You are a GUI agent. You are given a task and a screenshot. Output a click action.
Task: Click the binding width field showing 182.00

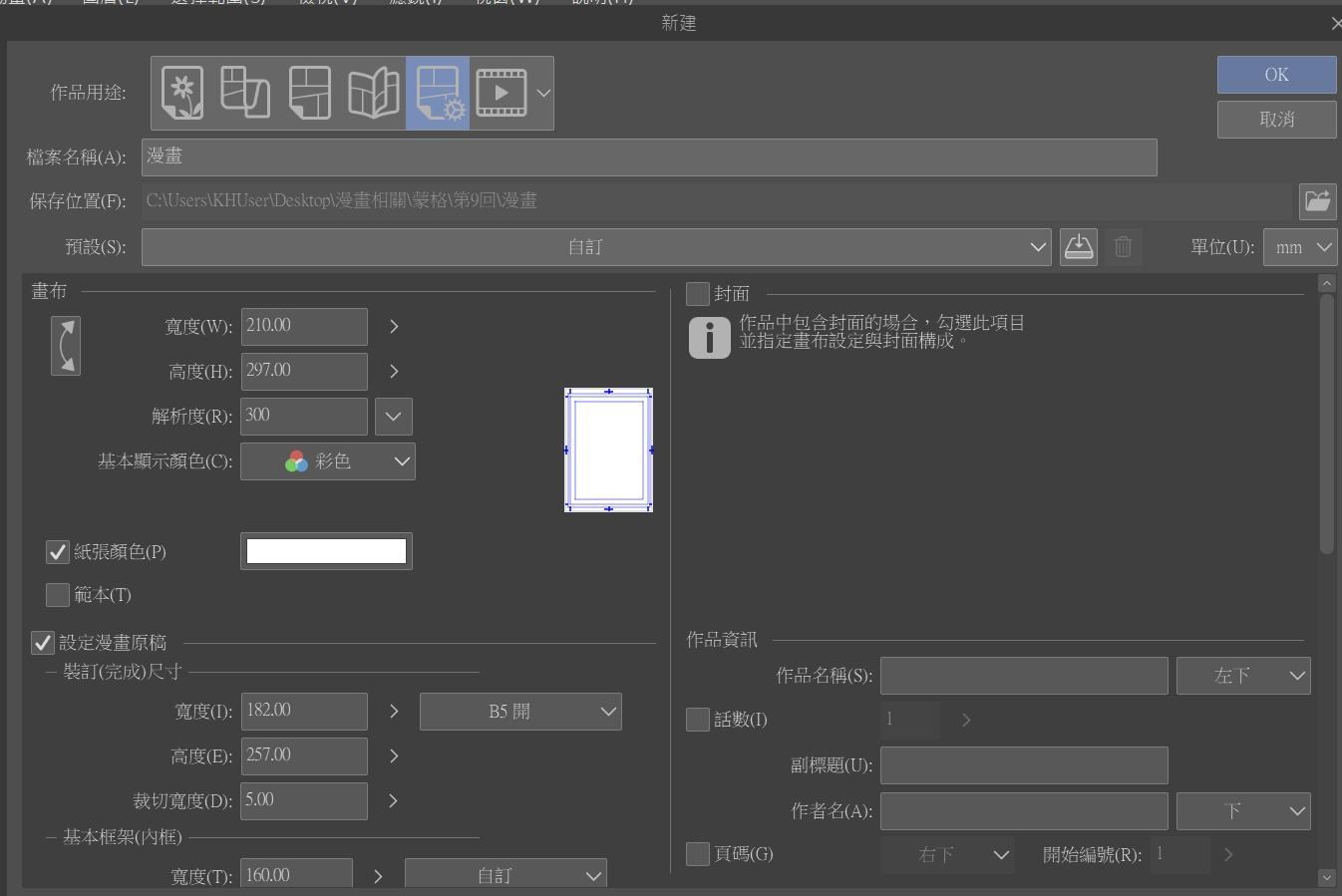tap(304, 712)
